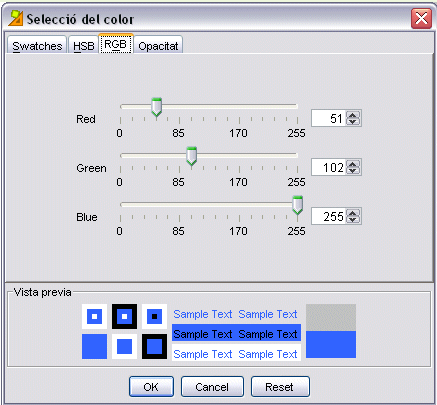This screenshot has width=437, height=405.
Task: Click the Cancel button
Action: coord(212,387)
